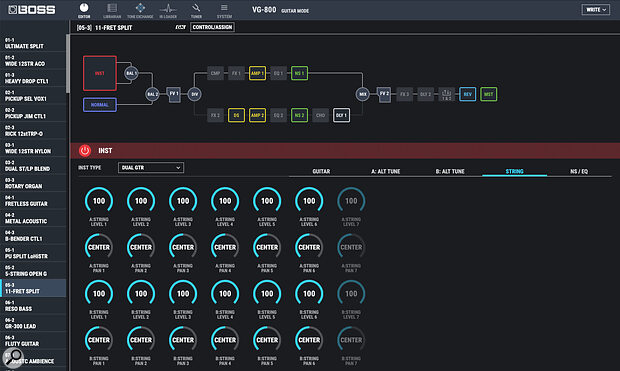The height and width of the screenshot is (371, 620).
Task: Select the MIX mixer node
Action: (363, 94)
